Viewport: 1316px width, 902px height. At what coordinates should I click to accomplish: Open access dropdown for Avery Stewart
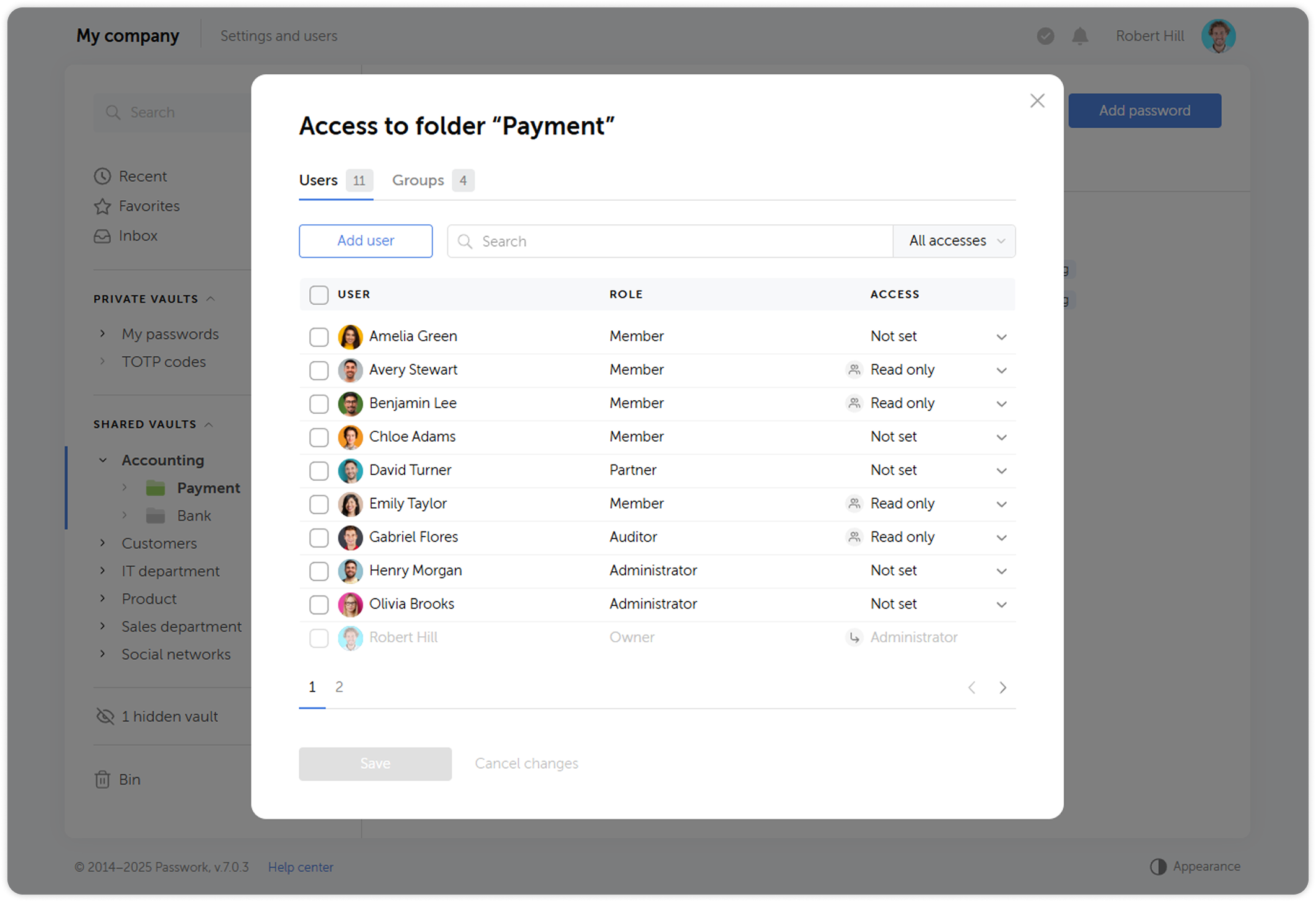pyautogui.click(x=1001, y=370)
